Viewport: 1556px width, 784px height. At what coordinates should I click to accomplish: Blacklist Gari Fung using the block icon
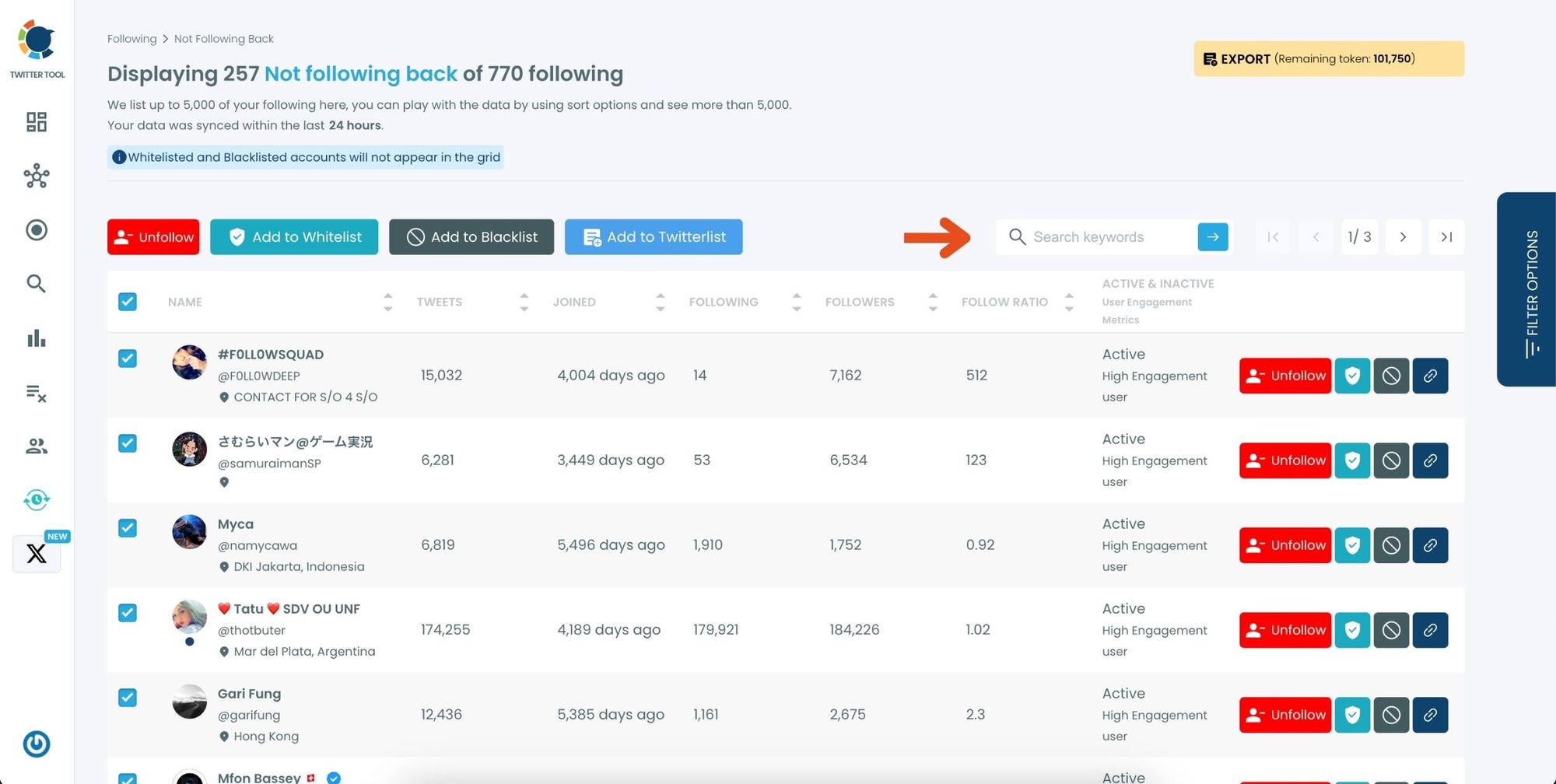click(1391, 715)
